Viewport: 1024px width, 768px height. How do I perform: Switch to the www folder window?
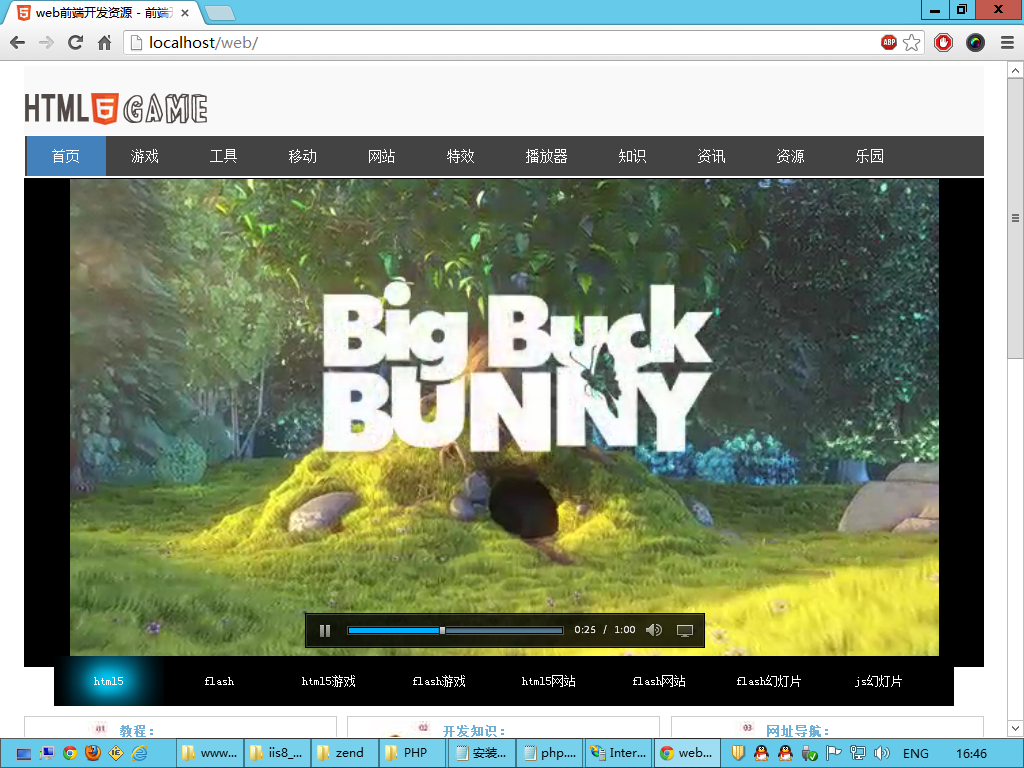(x=210, y=754)
